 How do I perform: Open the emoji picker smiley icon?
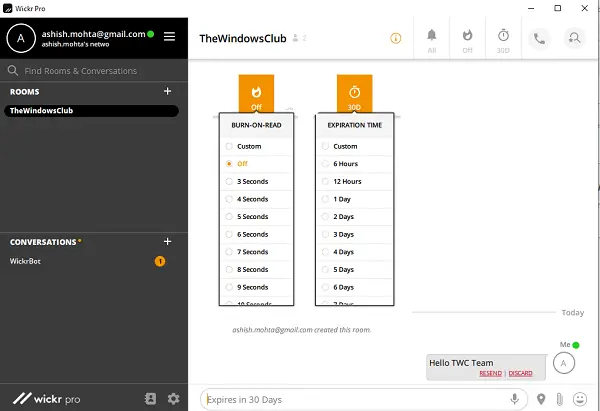coord(580,399)
